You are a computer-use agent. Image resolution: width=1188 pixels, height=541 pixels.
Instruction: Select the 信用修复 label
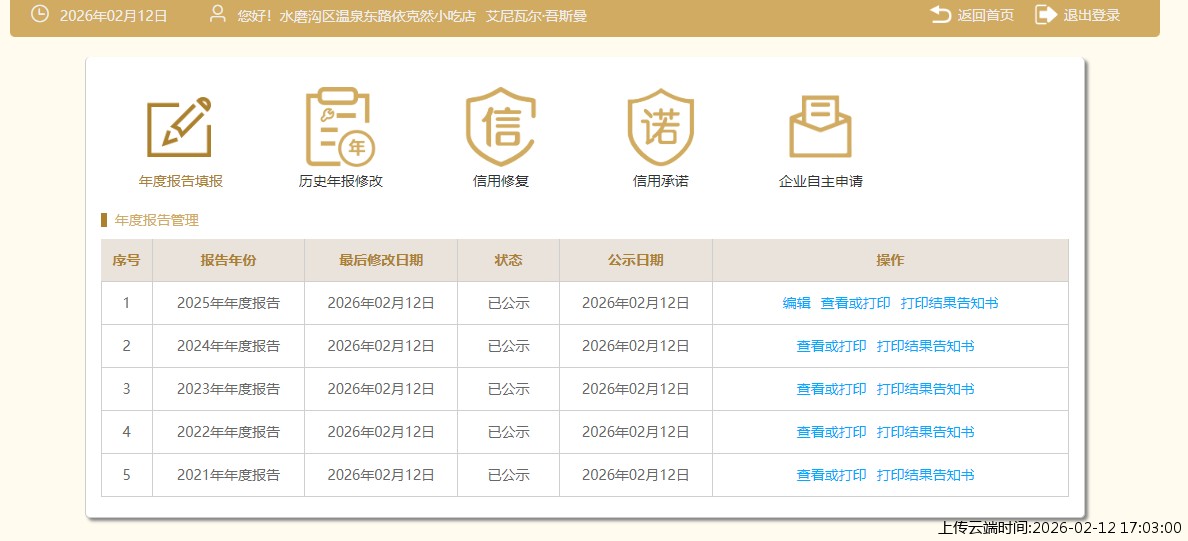[501, 182]
